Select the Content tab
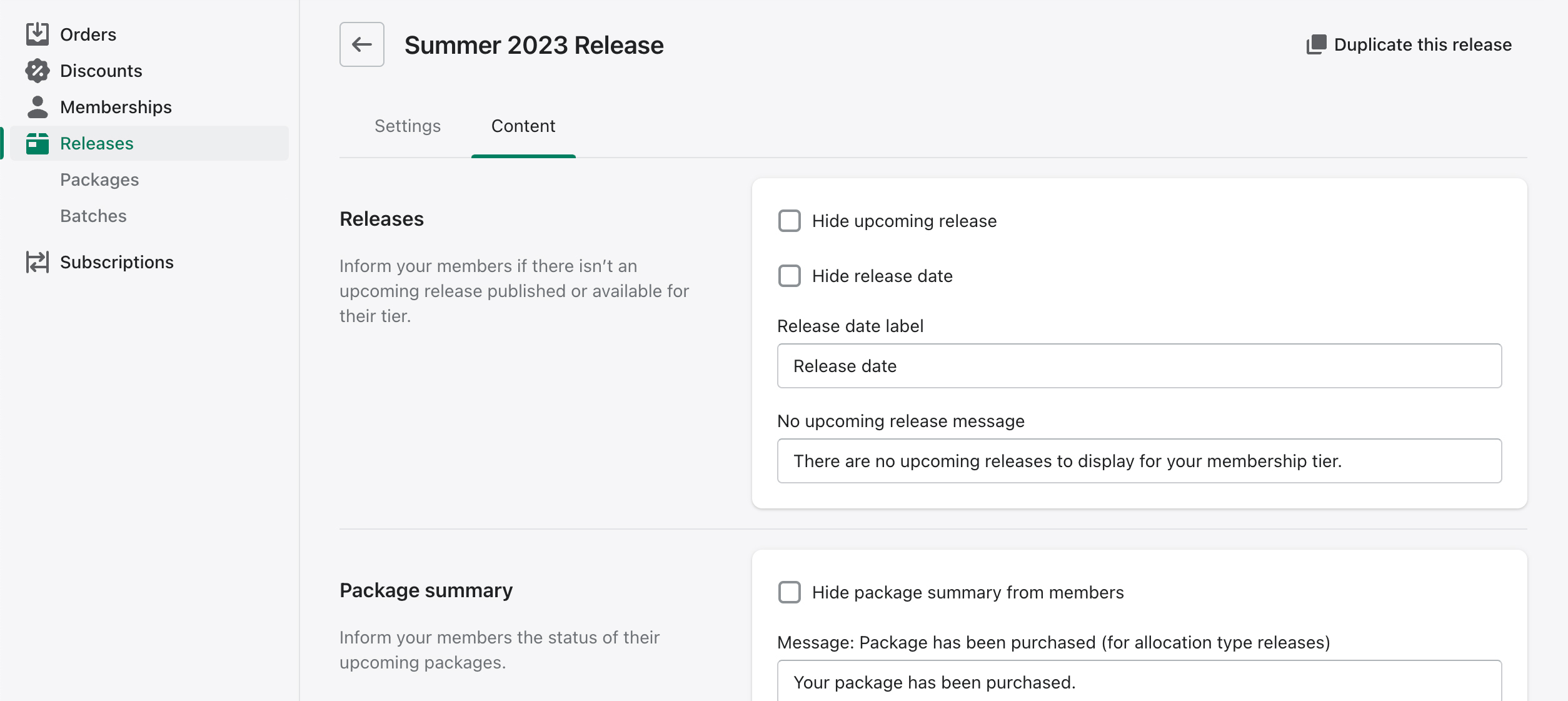The height and width of the screenshot is (701, 1568). pos(523,126)
